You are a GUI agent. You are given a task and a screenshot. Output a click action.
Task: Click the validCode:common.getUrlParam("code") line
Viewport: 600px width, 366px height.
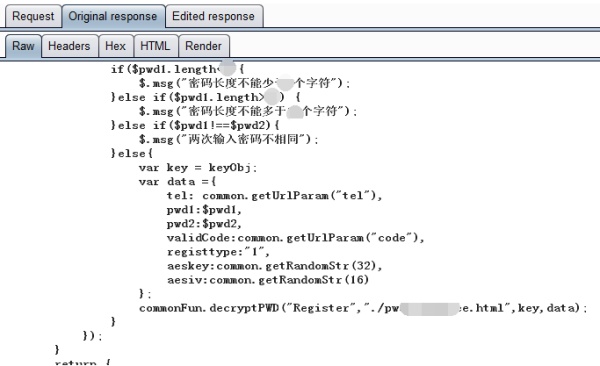coord(295,238)
